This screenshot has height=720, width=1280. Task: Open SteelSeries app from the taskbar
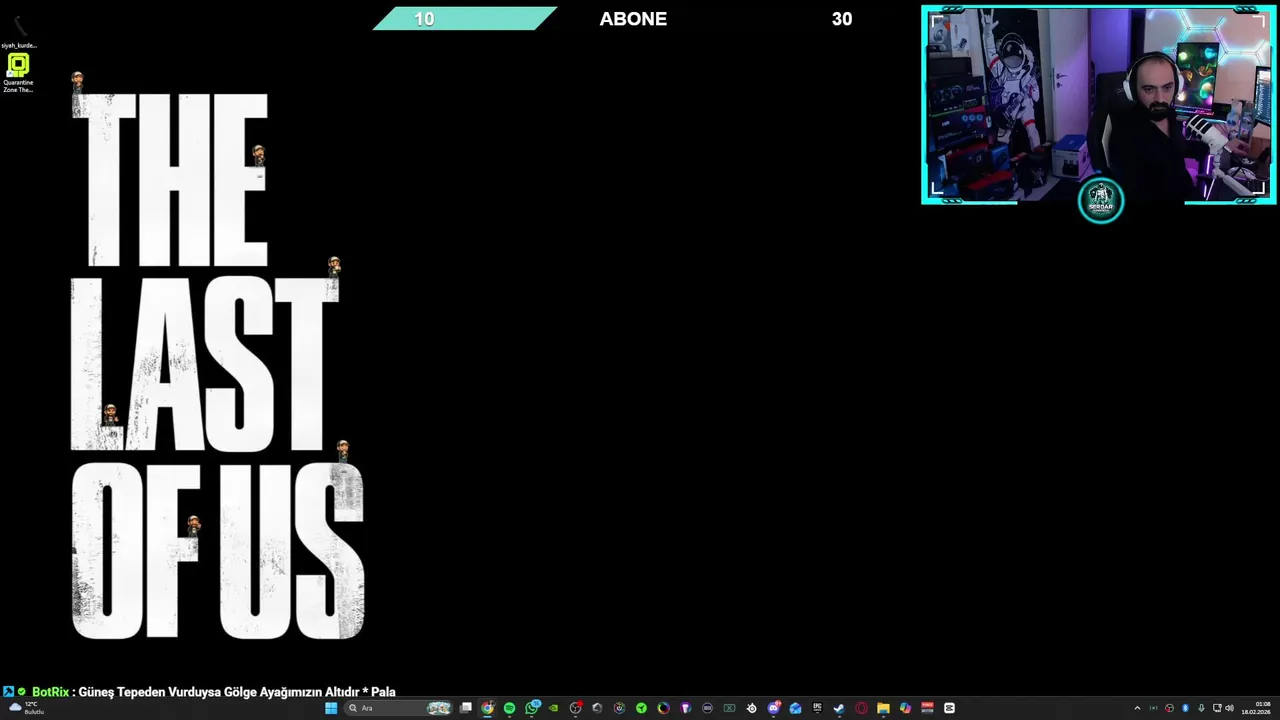pyautogui.click(x=752, y=708)
